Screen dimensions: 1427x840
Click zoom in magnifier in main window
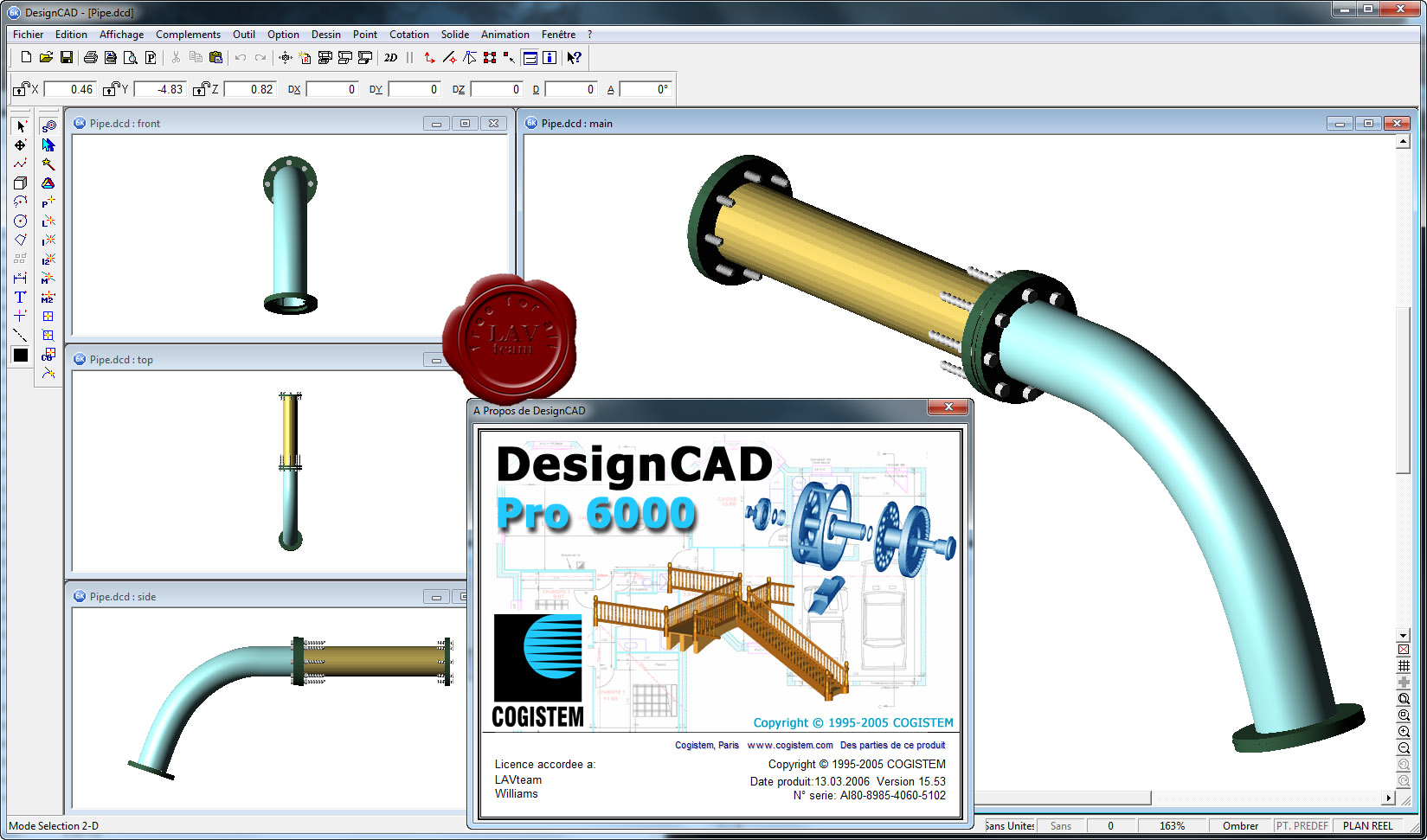(x=1404, y=732)
